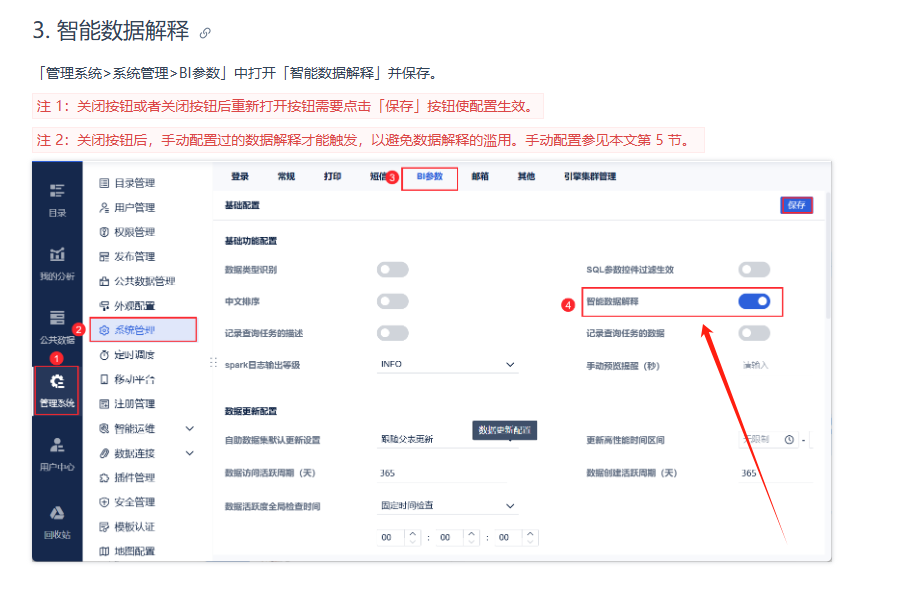Click the 注册管理 icon
The width and height of the screenshot is (906, 595).
[x=104, y=404]
